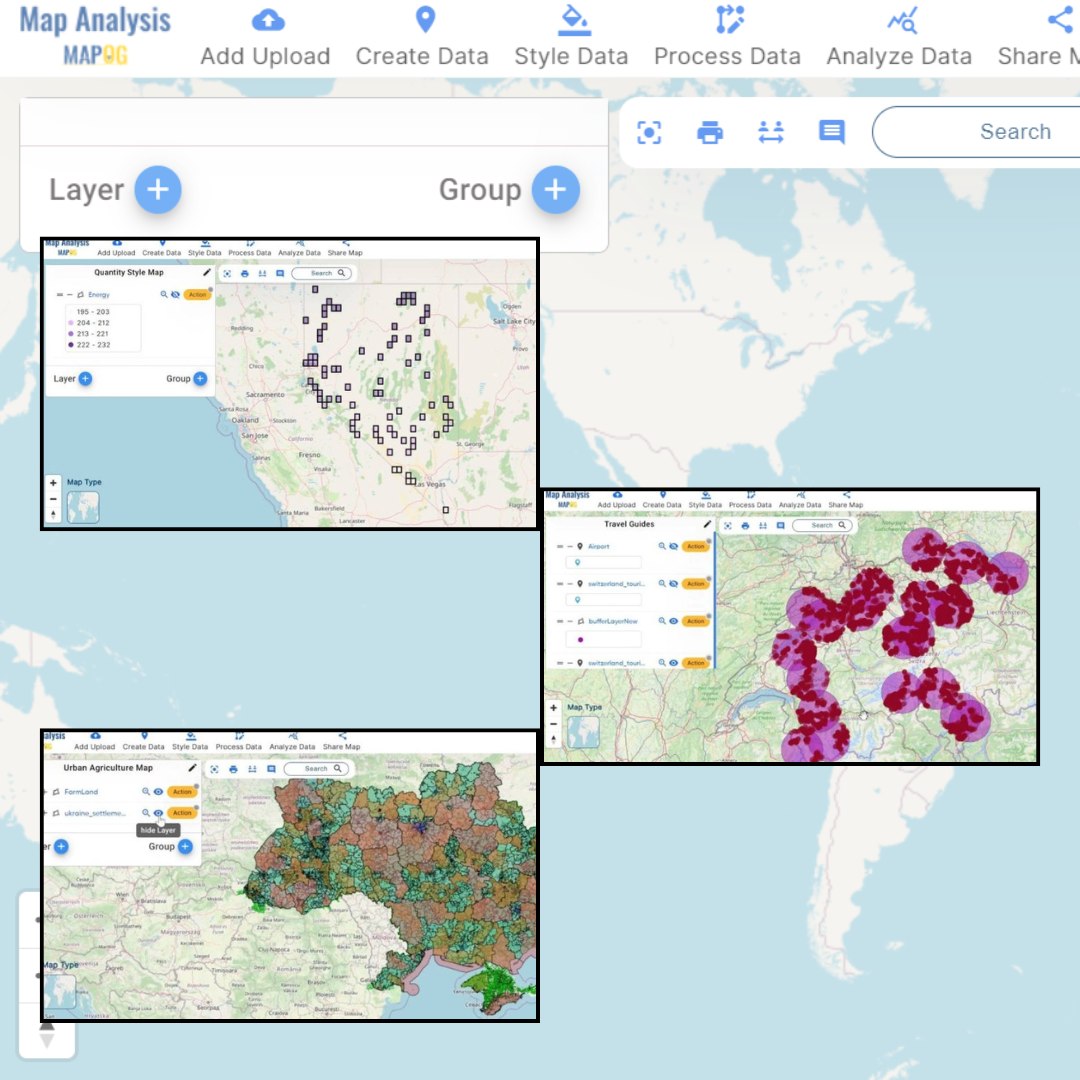Viewport: 1080px width, 1080px height.
Task: Open the Process Data menu
Action: pos(727,19)
